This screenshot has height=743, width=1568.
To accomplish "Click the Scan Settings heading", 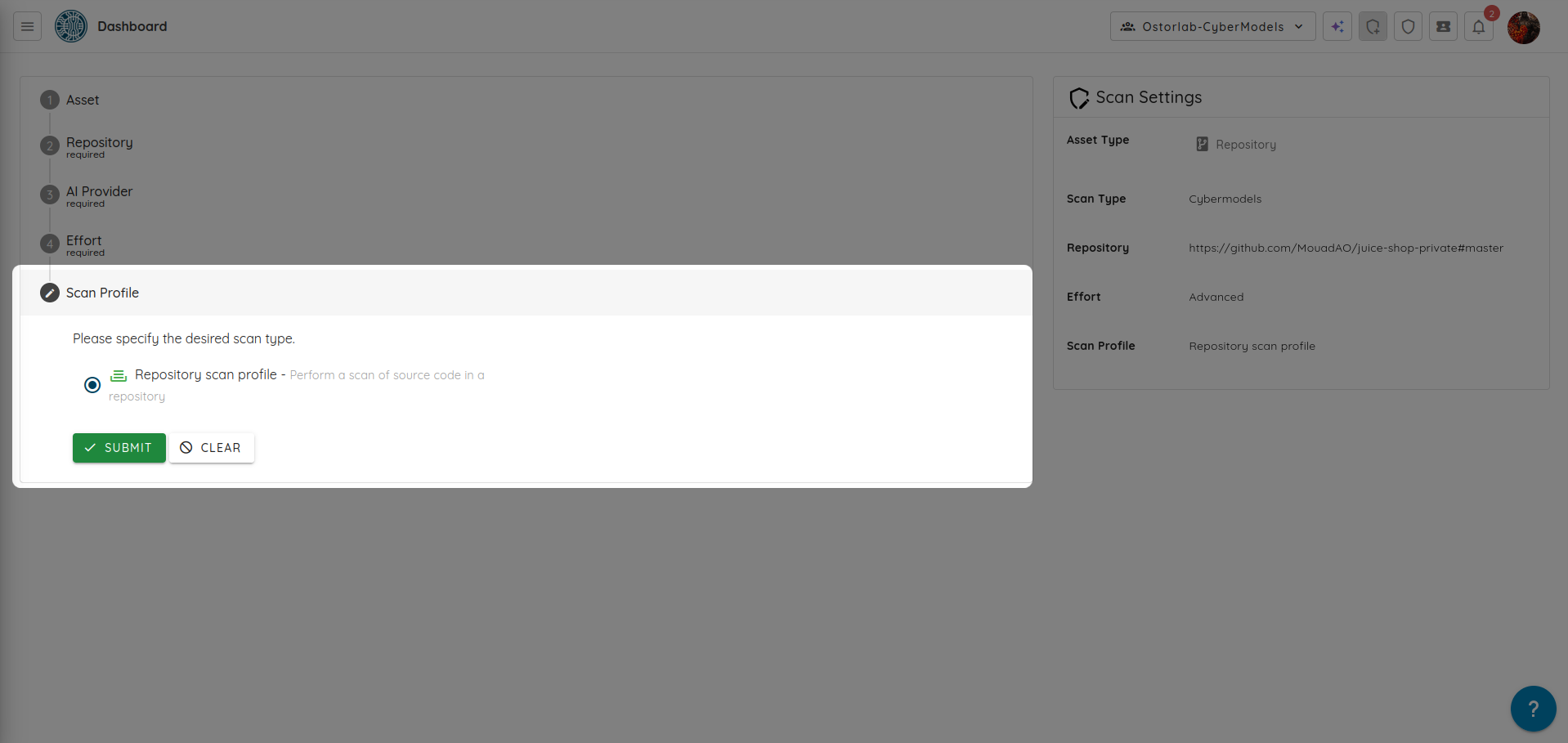I will point(1149,97).
